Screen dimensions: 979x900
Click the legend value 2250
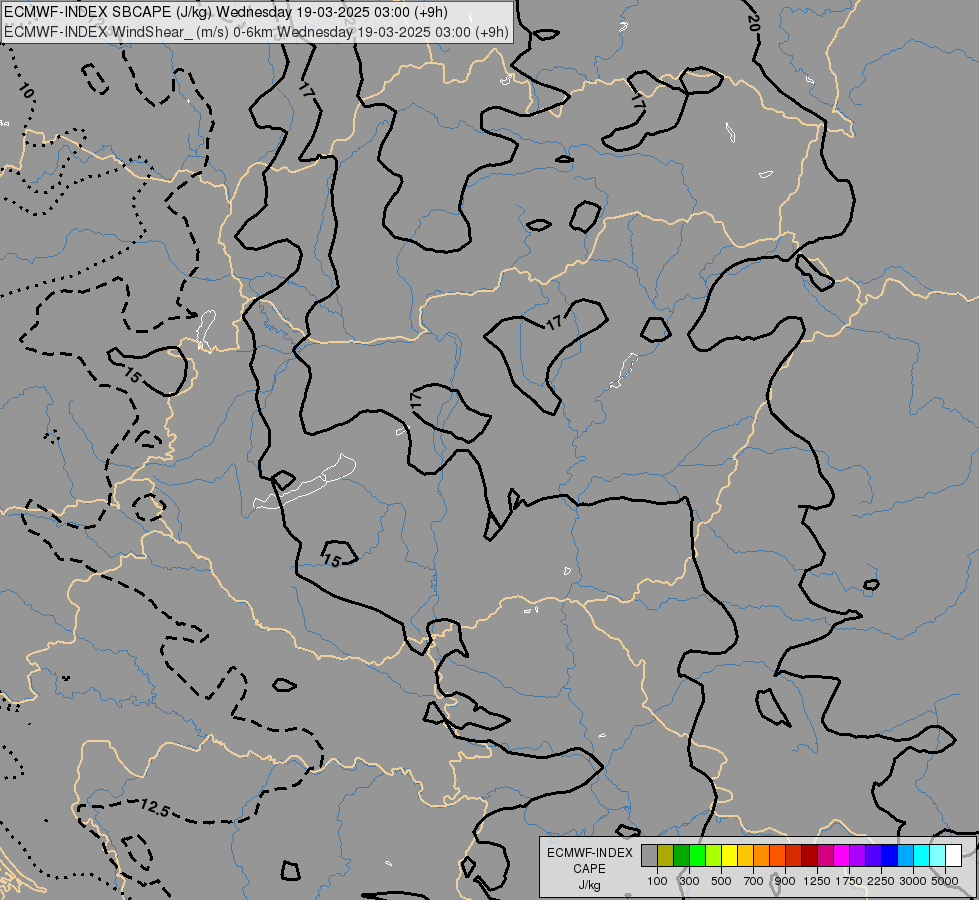pos(881,881)
